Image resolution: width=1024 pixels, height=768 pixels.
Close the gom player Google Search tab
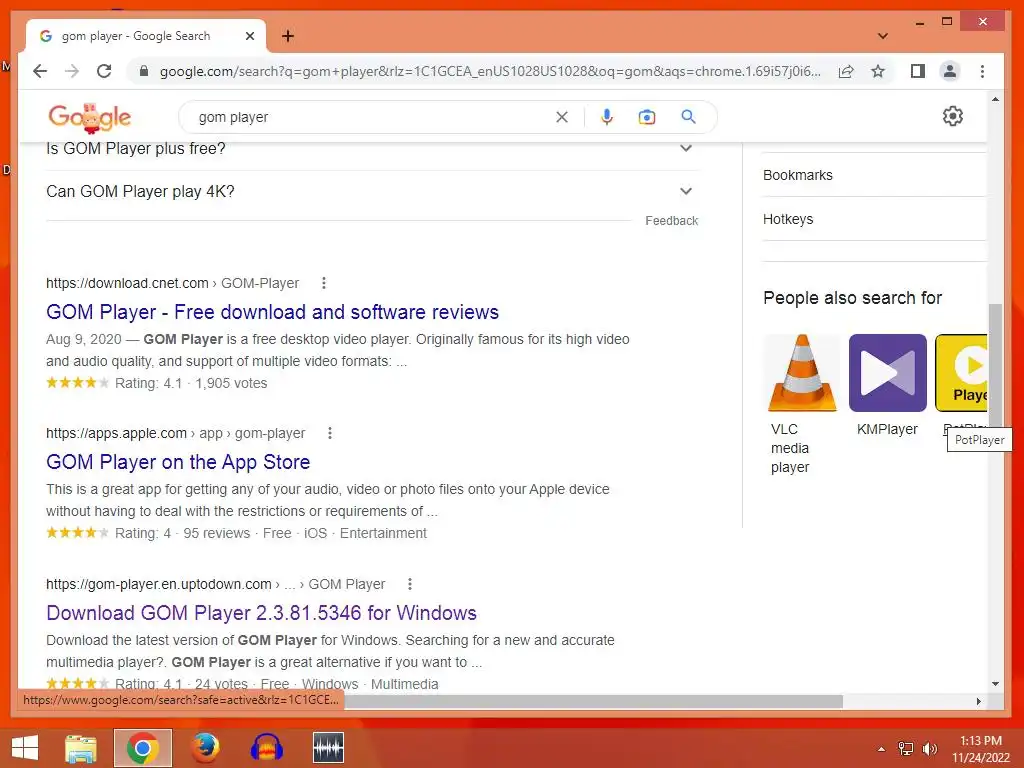point(249,36)
